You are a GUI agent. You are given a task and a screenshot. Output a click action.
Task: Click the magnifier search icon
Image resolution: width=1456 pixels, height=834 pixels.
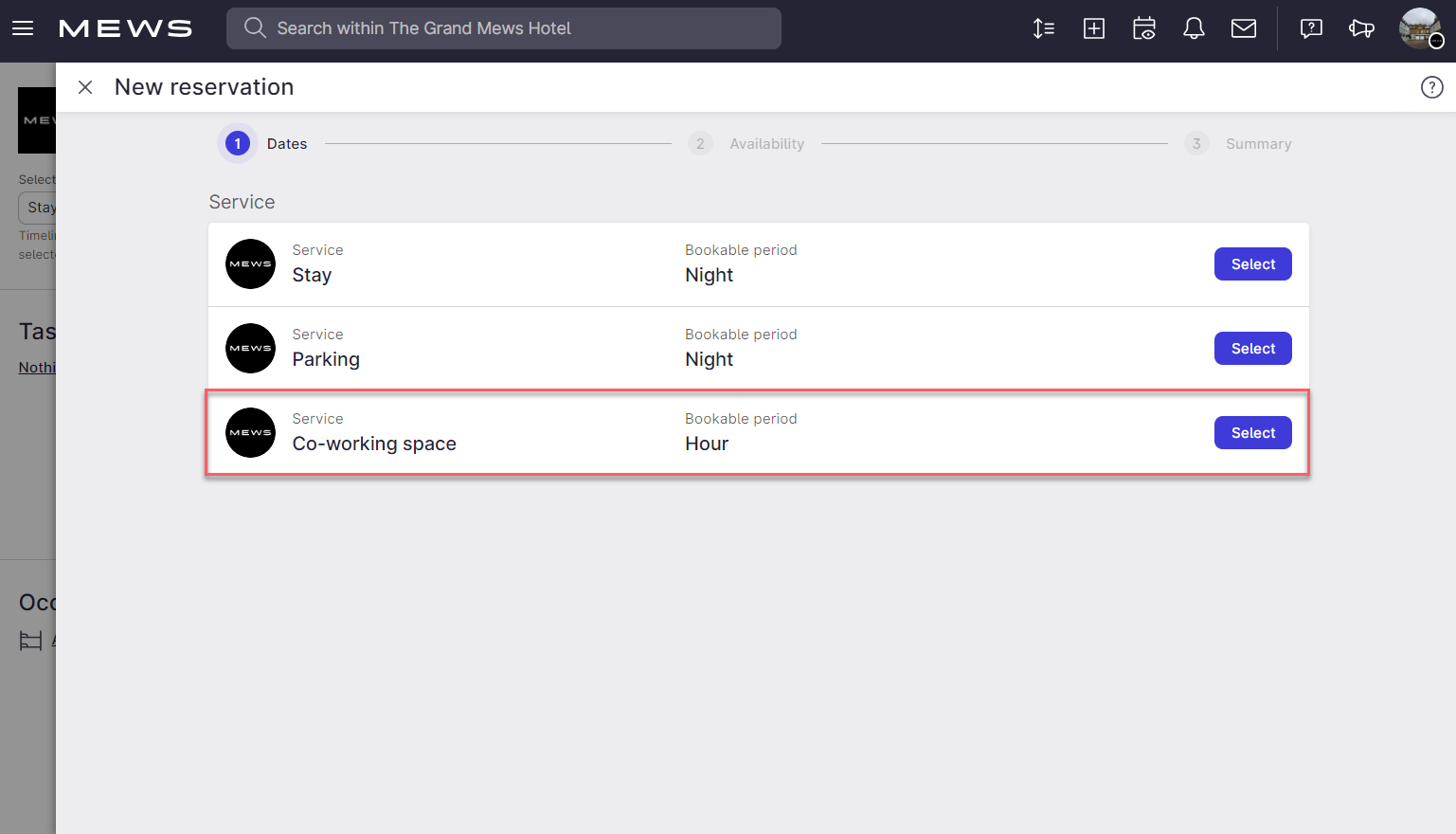point(255,27)
